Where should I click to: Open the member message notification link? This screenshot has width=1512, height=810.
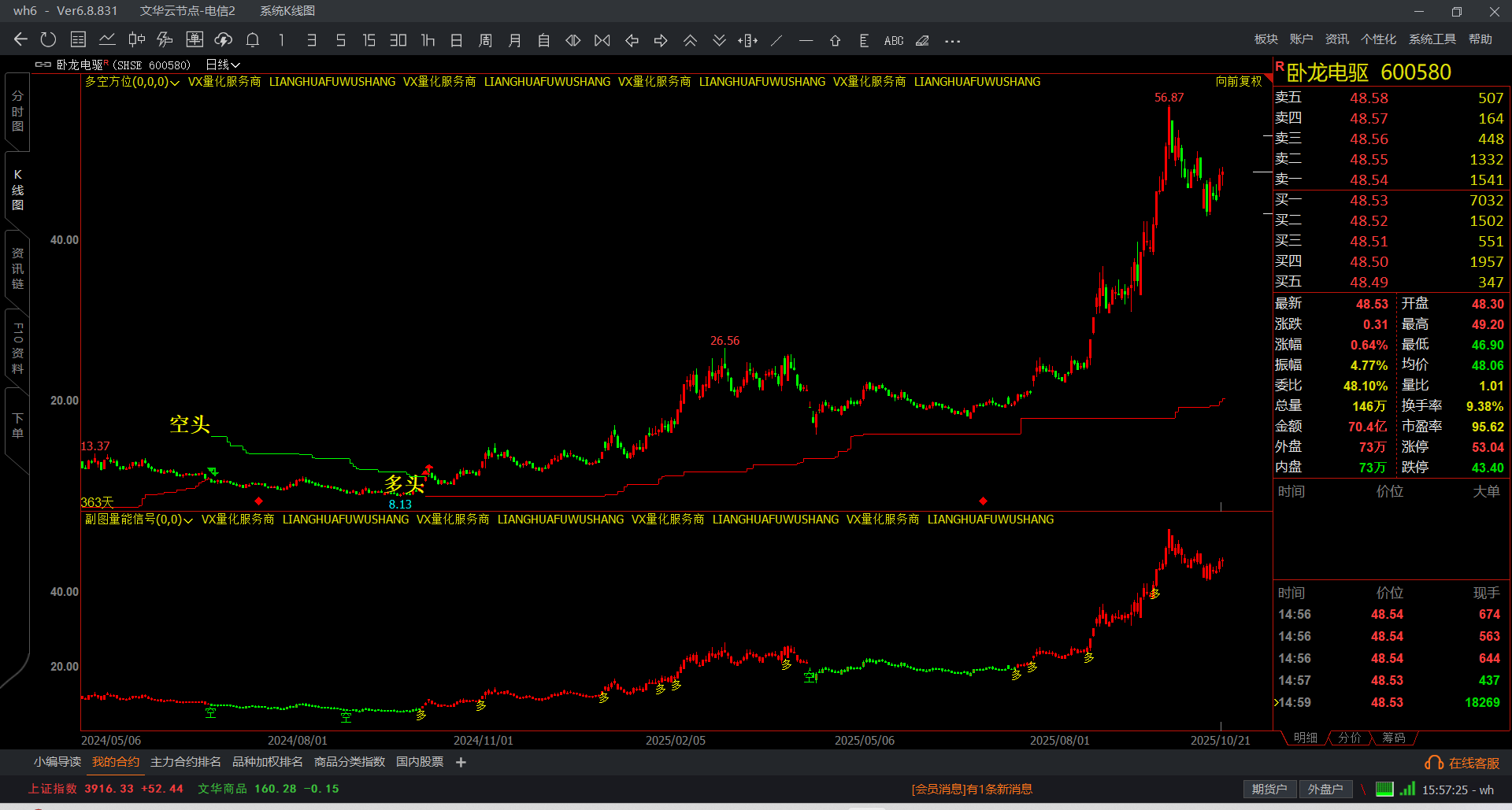[x=972, y=789]
